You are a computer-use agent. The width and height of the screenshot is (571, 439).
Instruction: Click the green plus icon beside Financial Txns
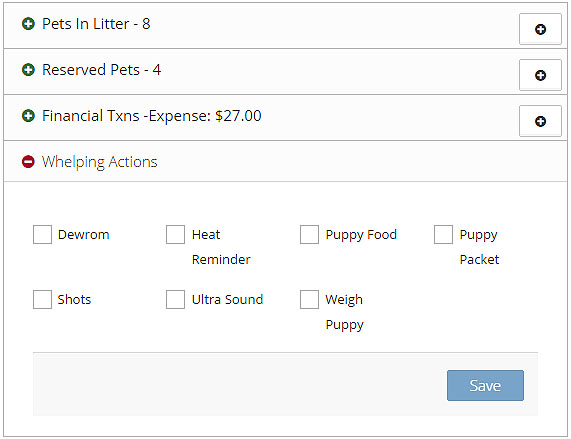point(28,116)
